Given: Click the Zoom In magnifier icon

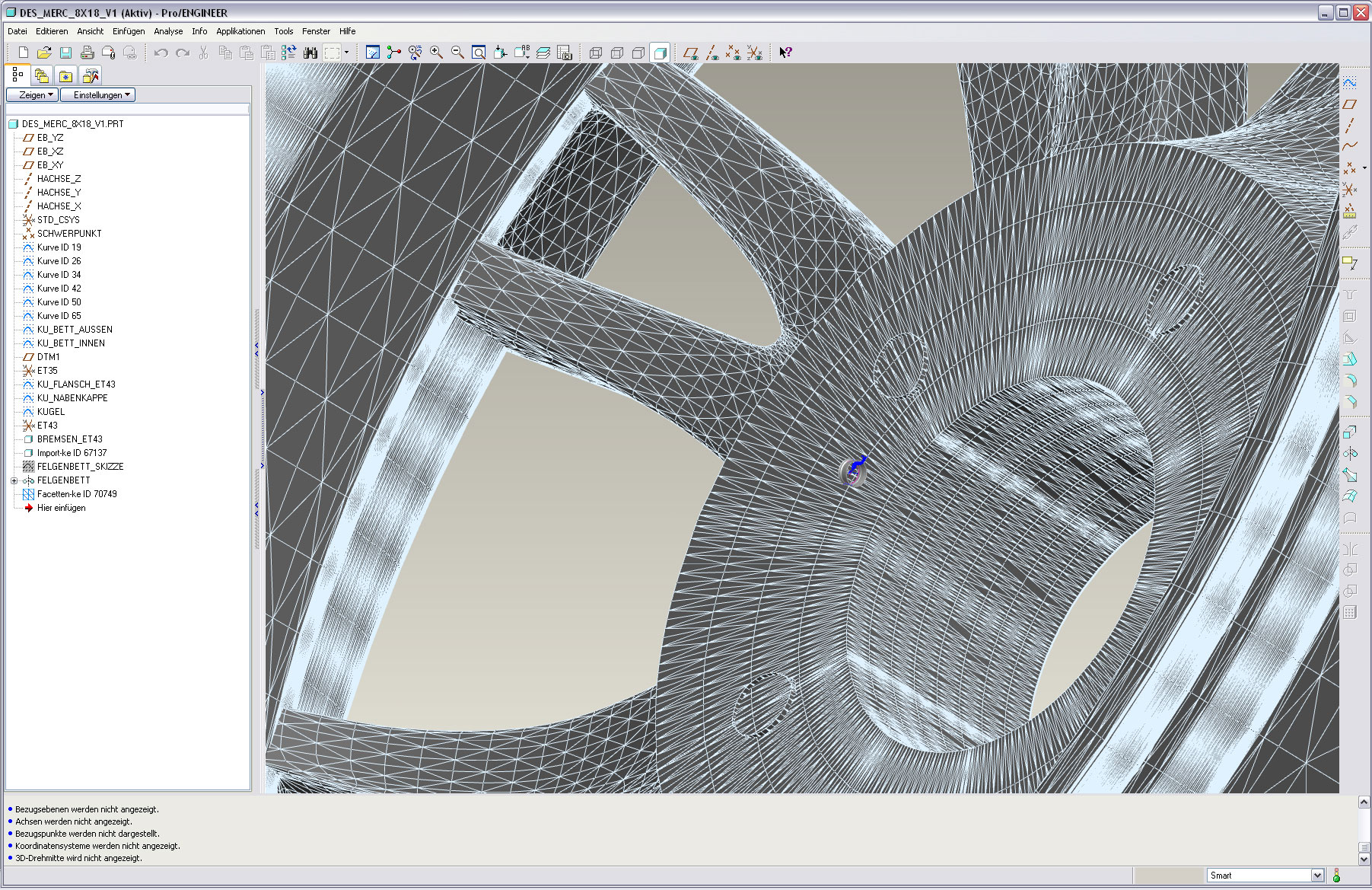Looking at the screenshot, I should pos(436,53).
